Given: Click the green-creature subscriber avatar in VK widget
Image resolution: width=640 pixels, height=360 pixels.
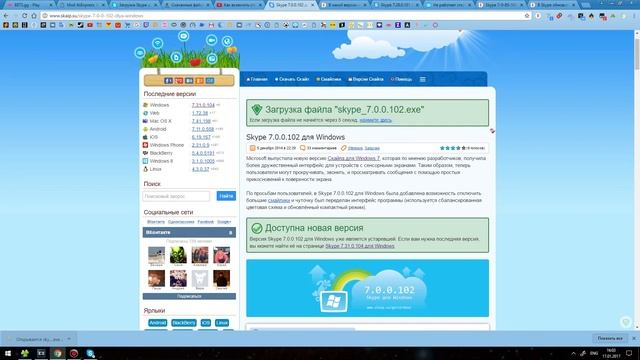Looking at the screenshot, I should coord(178,255).
